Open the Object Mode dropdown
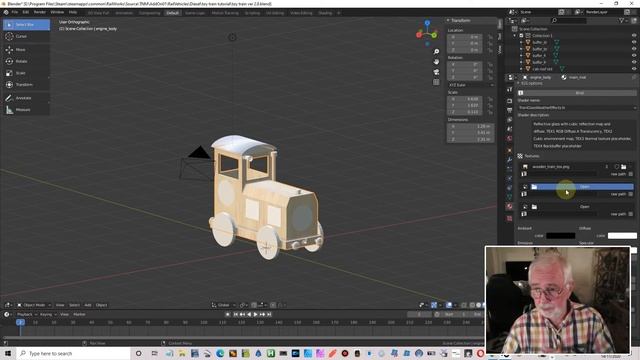This screenshot has height=360, width=640. (34, 305)
